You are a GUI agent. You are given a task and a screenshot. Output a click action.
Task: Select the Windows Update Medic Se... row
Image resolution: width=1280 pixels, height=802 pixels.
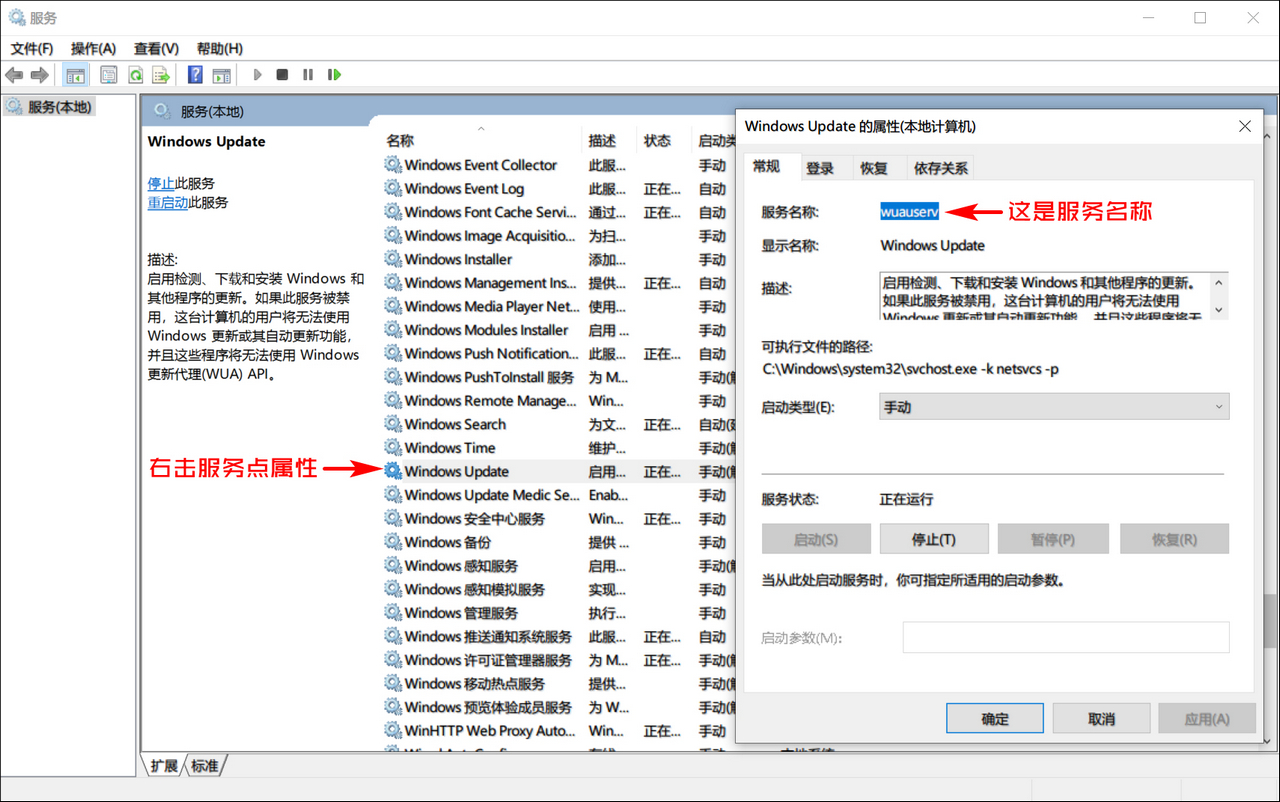(560, 495)
